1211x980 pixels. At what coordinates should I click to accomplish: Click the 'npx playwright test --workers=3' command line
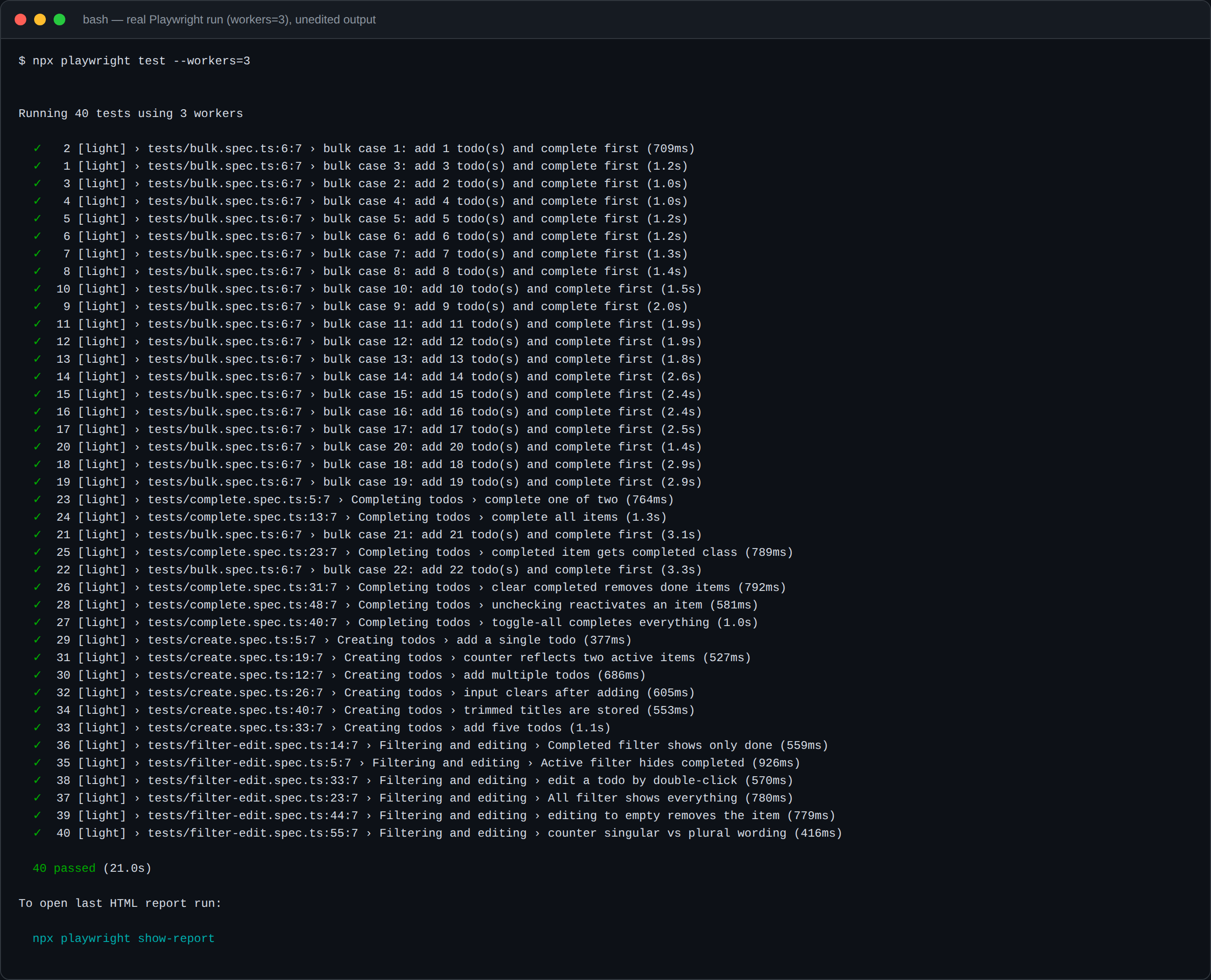tap(134, 61)
